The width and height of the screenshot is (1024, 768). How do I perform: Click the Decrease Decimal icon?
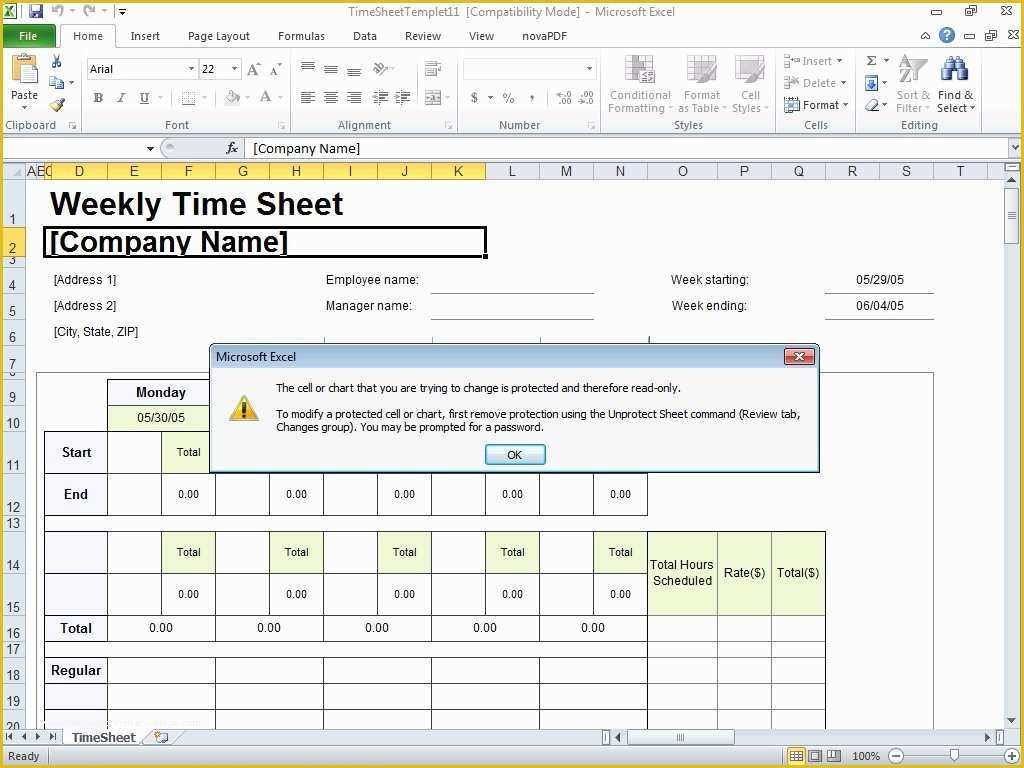tap(586, 98)
